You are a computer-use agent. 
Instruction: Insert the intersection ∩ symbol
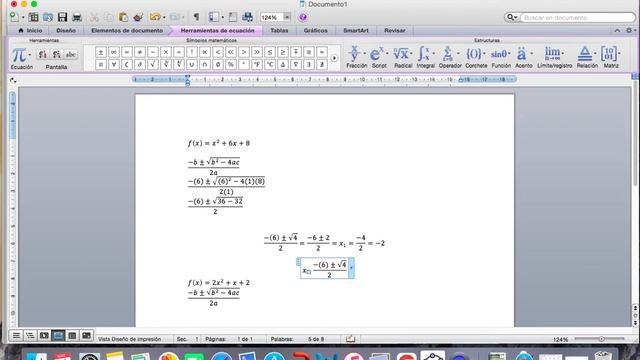pos(205,64)
